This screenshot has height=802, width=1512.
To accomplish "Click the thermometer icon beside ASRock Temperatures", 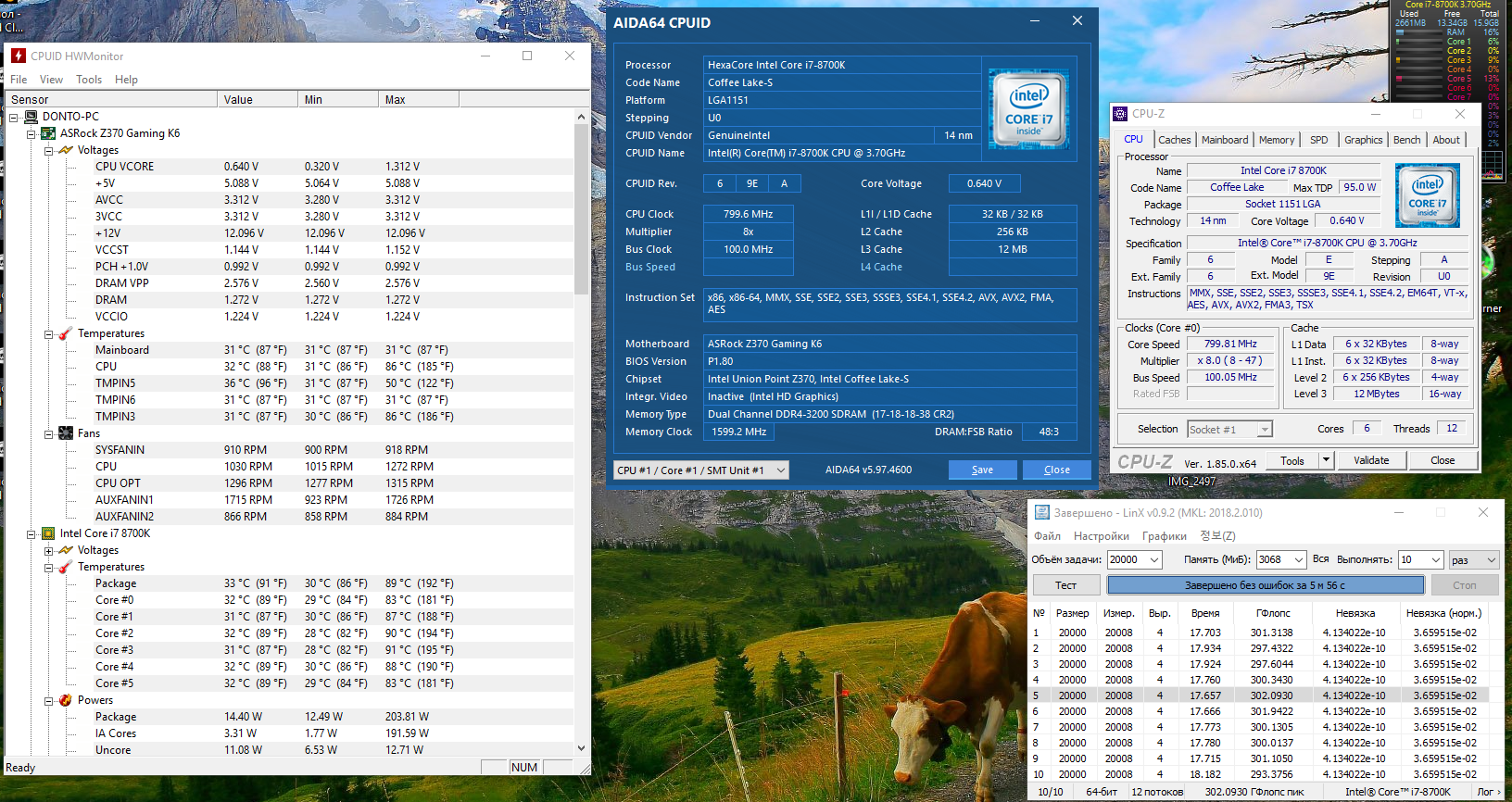I will coord(66,333).
